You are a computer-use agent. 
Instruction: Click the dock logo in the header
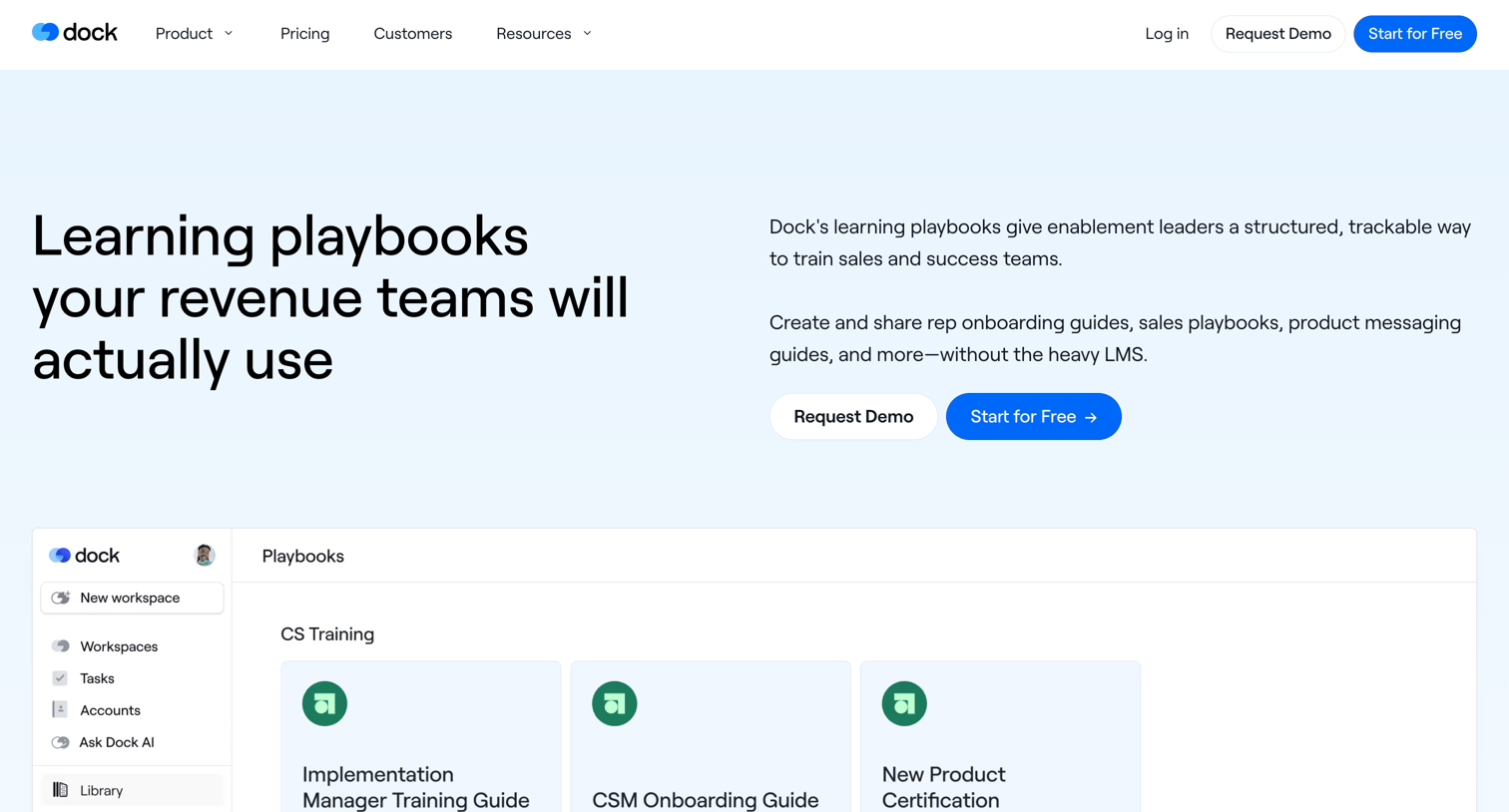[x=75, y=33]
